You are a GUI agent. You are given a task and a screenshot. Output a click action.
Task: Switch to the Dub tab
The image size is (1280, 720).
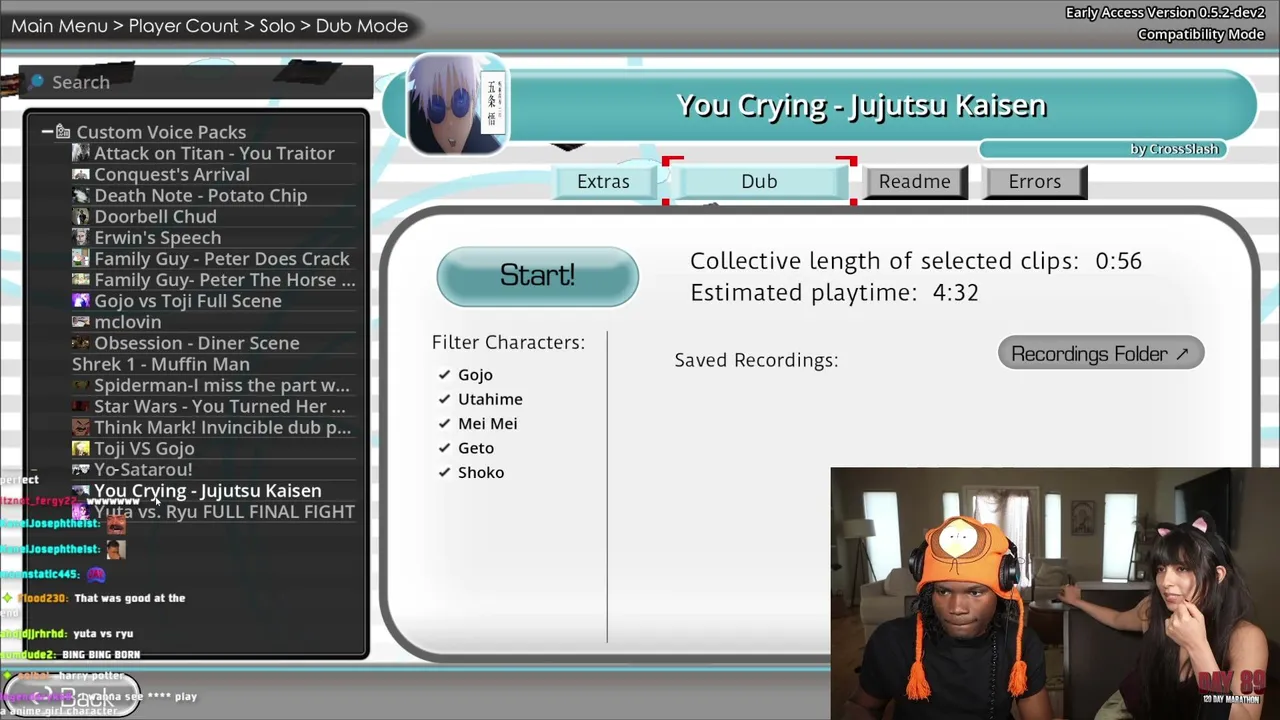click(759, 182)
